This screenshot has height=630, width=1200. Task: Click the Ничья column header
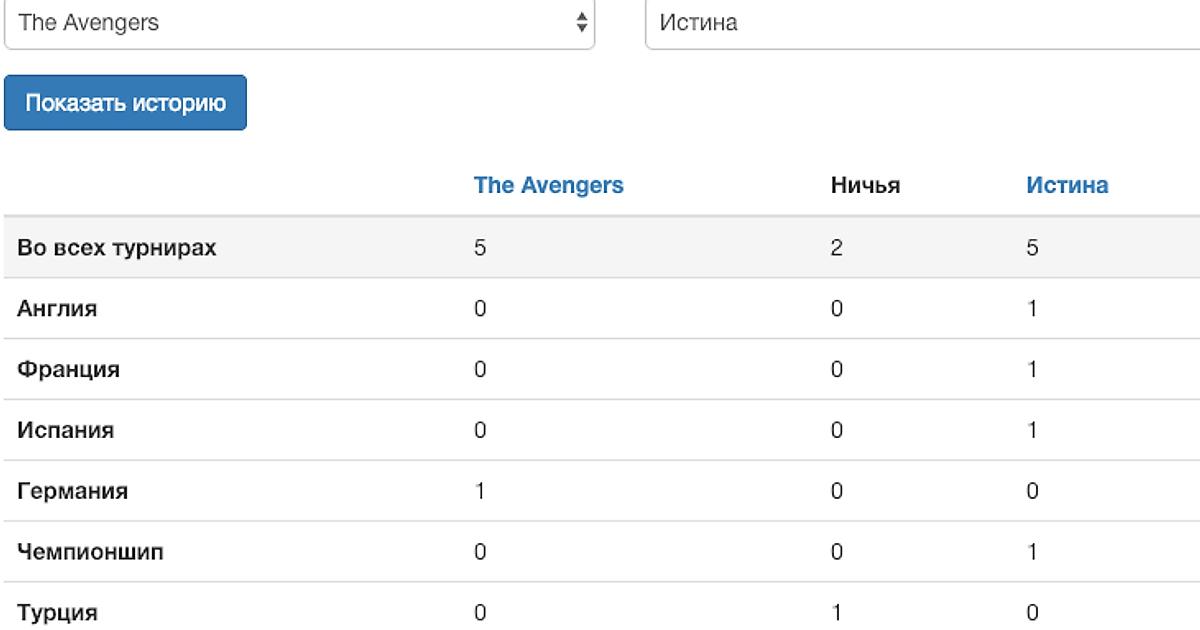coord(865,186)
